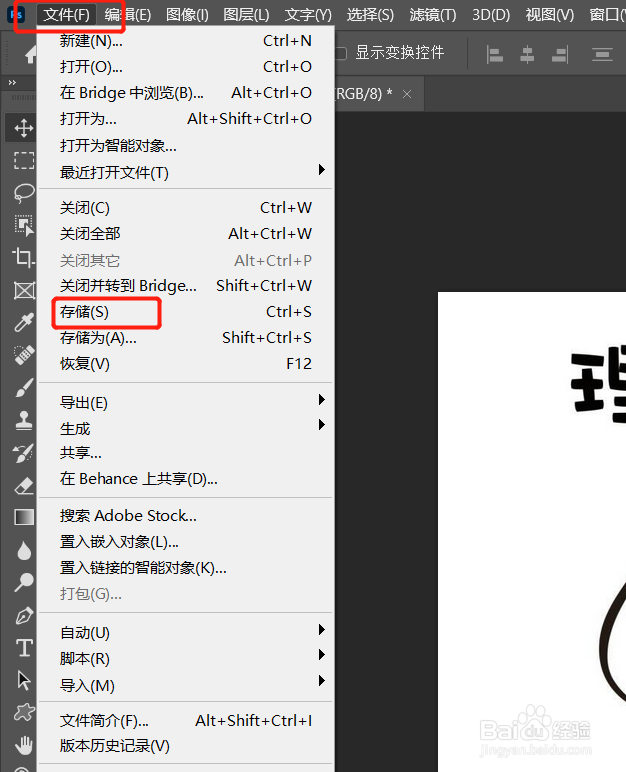This screenshot has height=772, width=626.
Task: Open the 视图(V) menu
Action: coord(550,15)
